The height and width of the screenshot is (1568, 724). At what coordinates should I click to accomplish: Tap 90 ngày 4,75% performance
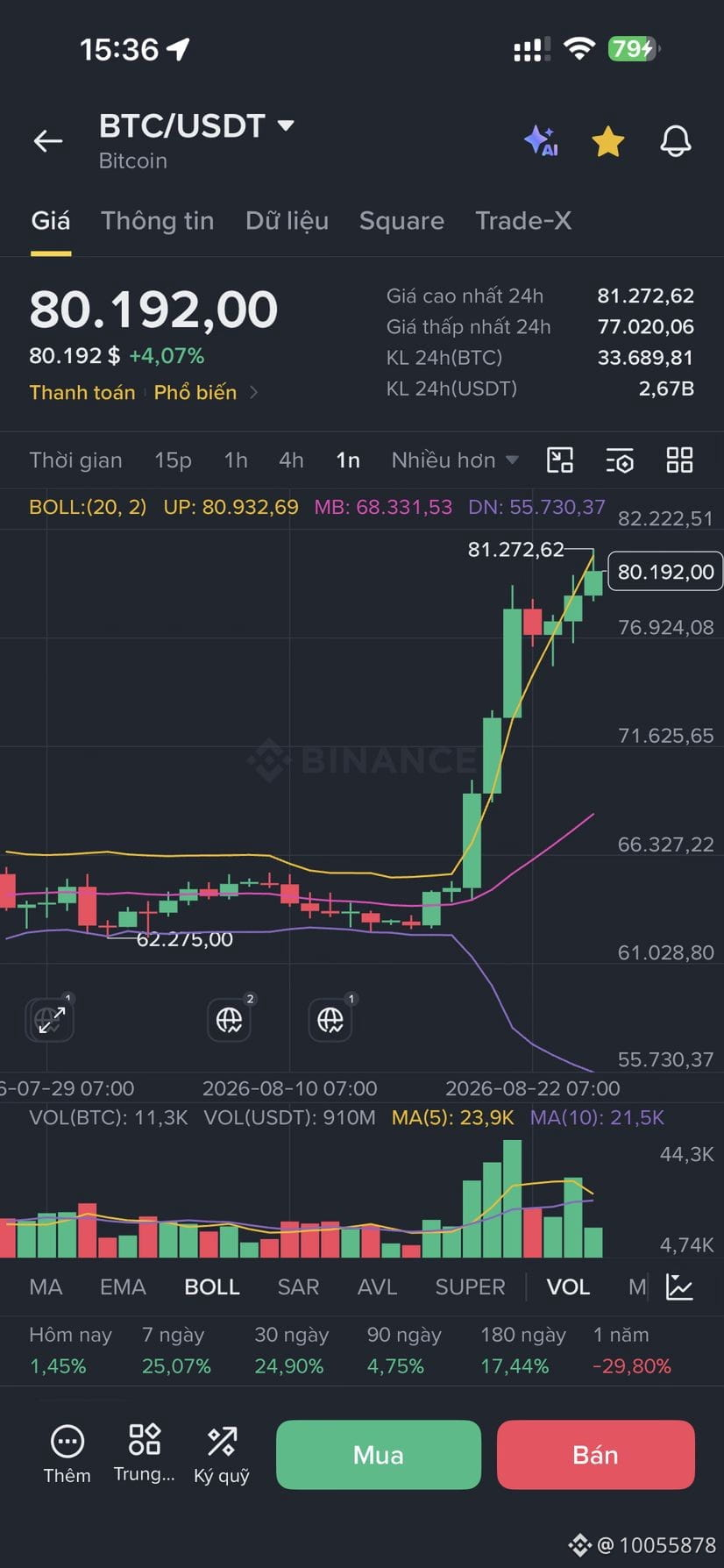click(404, 1350)
